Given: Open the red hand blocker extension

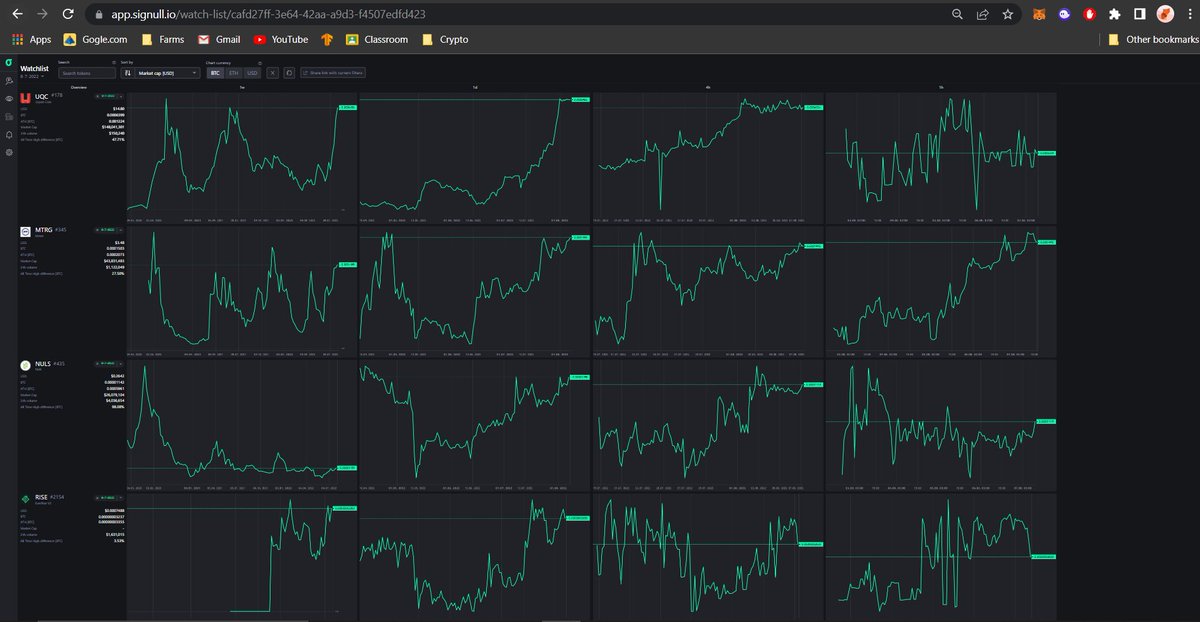Looking at the screenshot, I should [1090, 14].
